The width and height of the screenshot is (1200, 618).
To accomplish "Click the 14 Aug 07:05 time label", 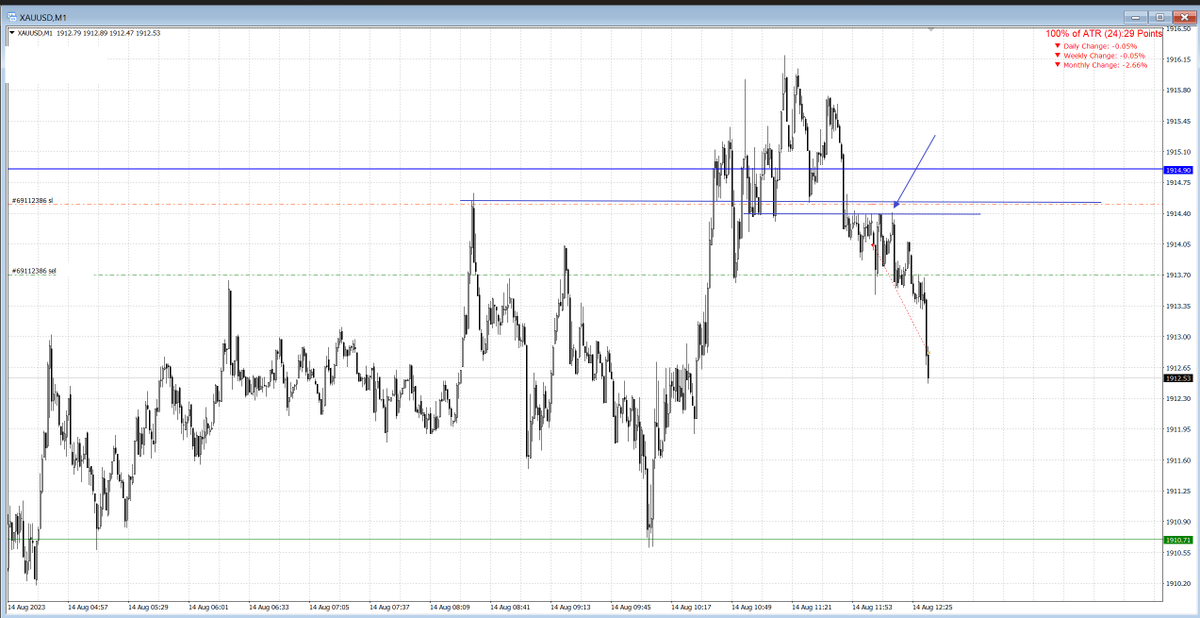I will tap(329, 606).
